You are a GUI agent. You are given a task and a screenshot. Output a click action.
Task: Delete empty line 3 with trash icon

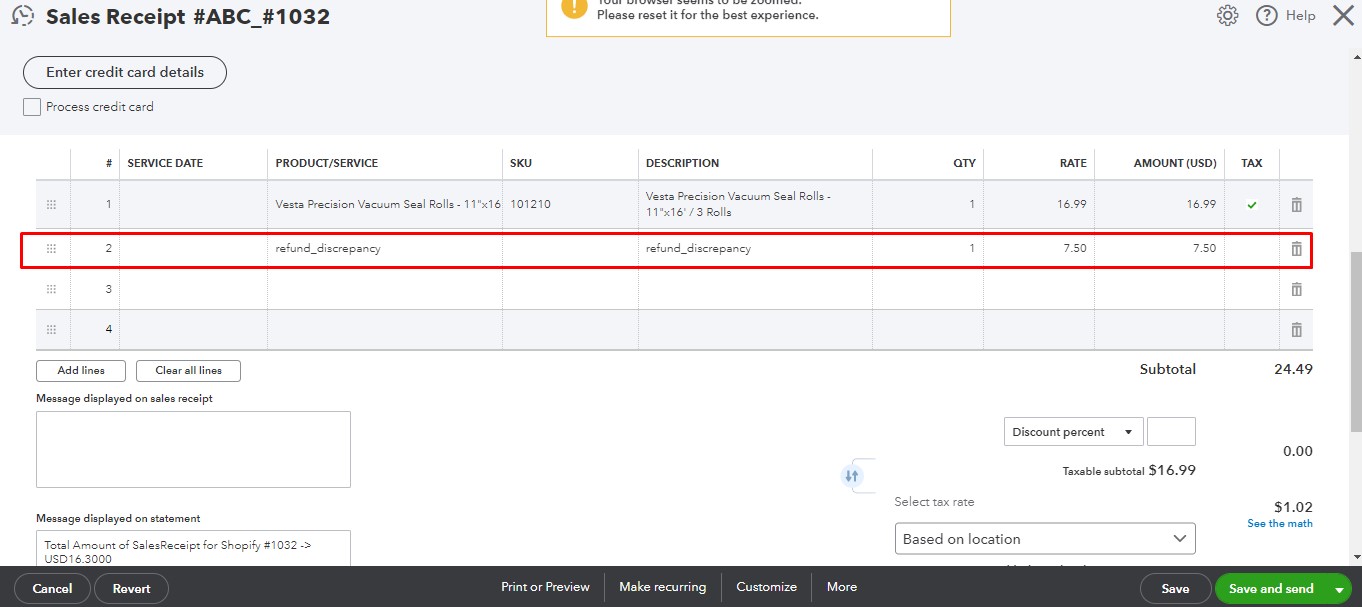tap(1296, 289)
